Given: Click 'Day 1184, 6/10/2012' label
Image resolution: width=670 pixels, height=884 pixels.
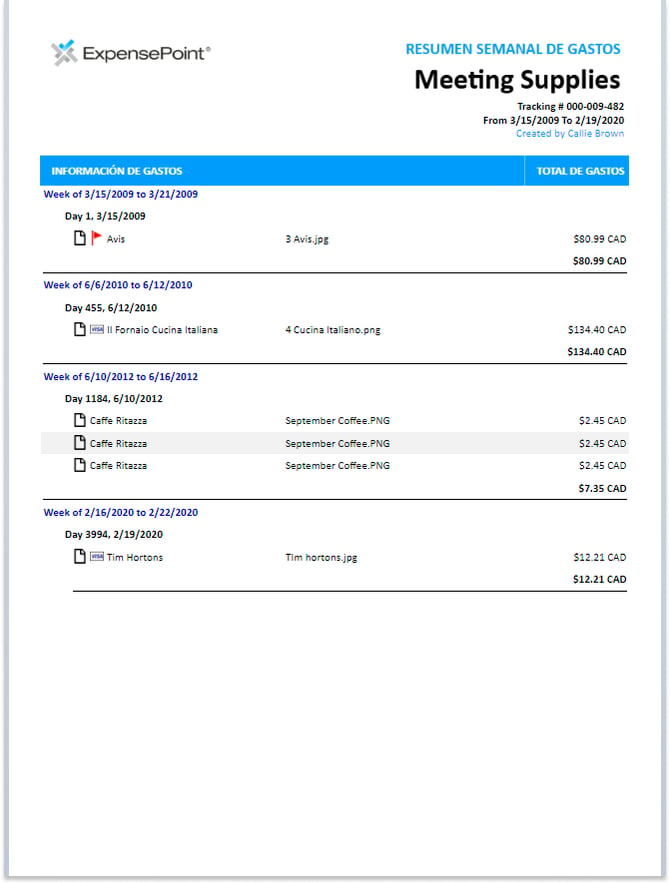Looking at the screenshot, I should point(114,399).
